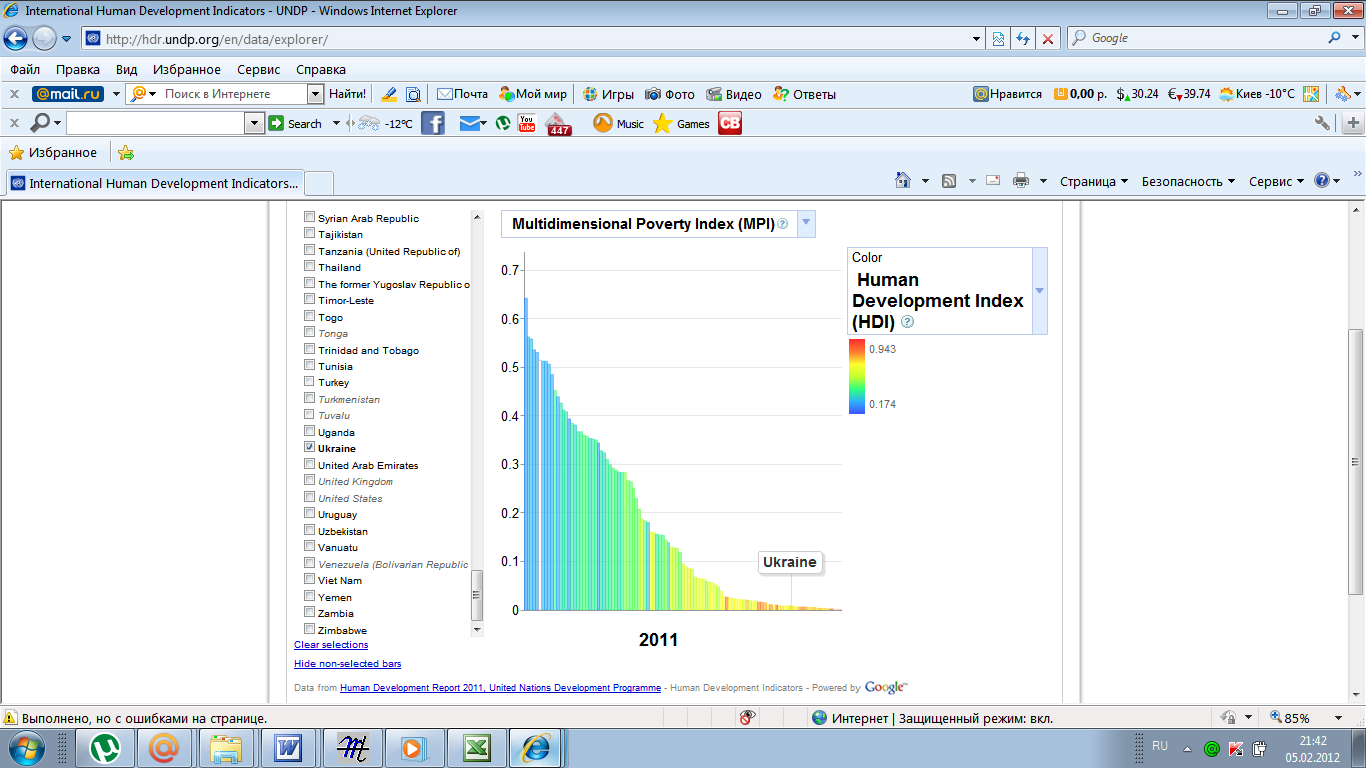Image resolution: width=1366 pixels, height=768 pixels.
Task: Check the Turkey checkbox
Action: (x=310, y=382)
